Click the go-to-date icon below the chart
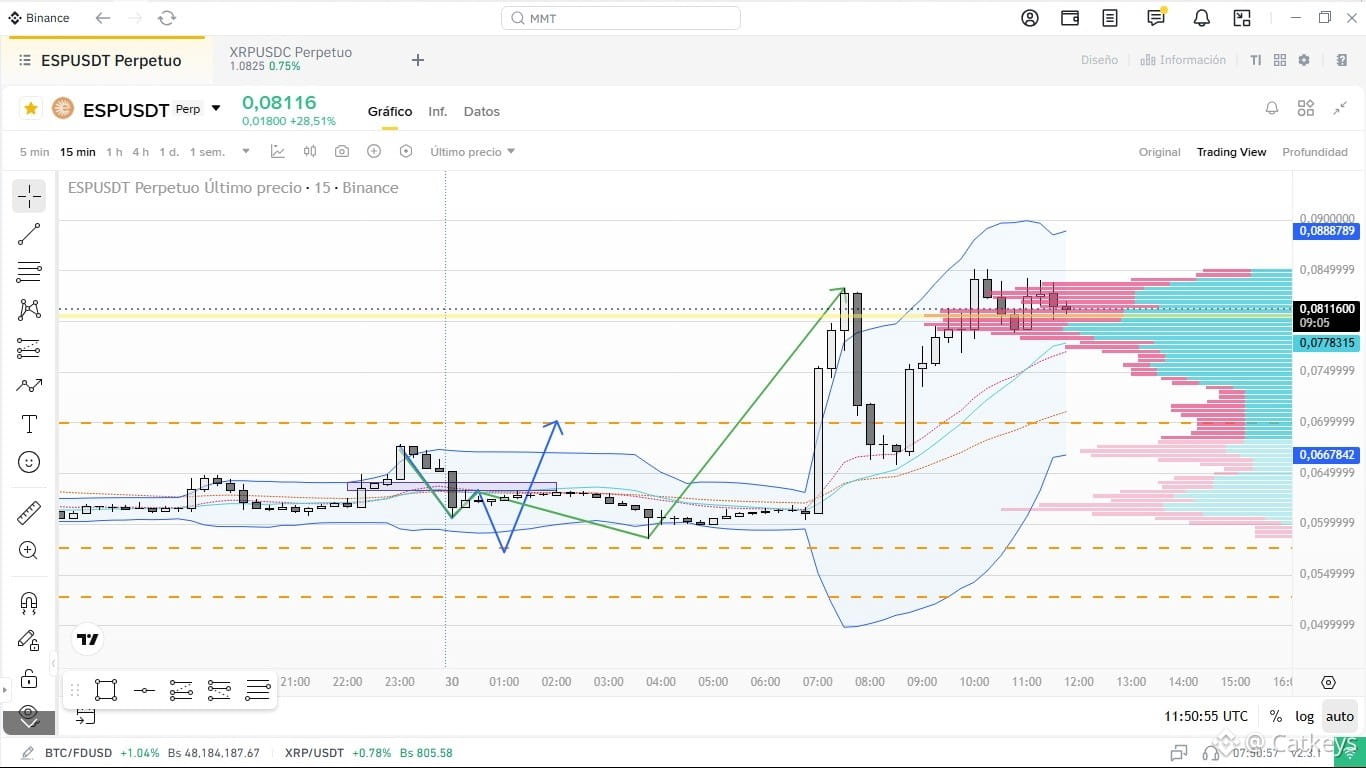 pyautogui.click(x=86, y=716)
